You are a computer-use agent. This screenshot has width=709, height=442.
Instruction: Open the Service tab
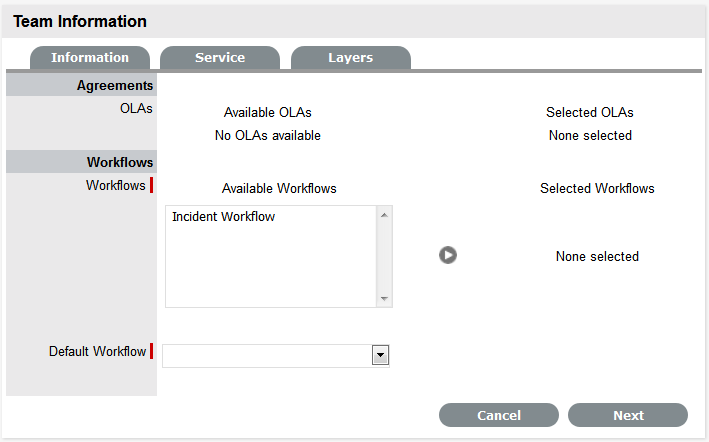coord(220,58)
